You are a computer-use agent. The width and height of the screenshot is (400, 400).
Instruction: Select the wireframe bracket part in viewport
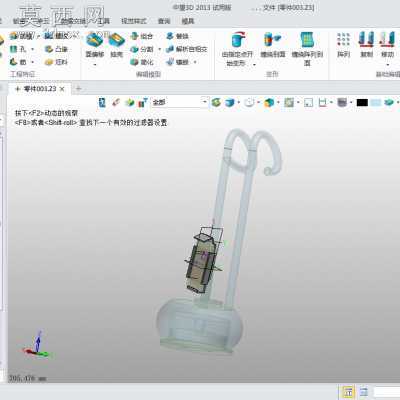click(x=203, y=260)
